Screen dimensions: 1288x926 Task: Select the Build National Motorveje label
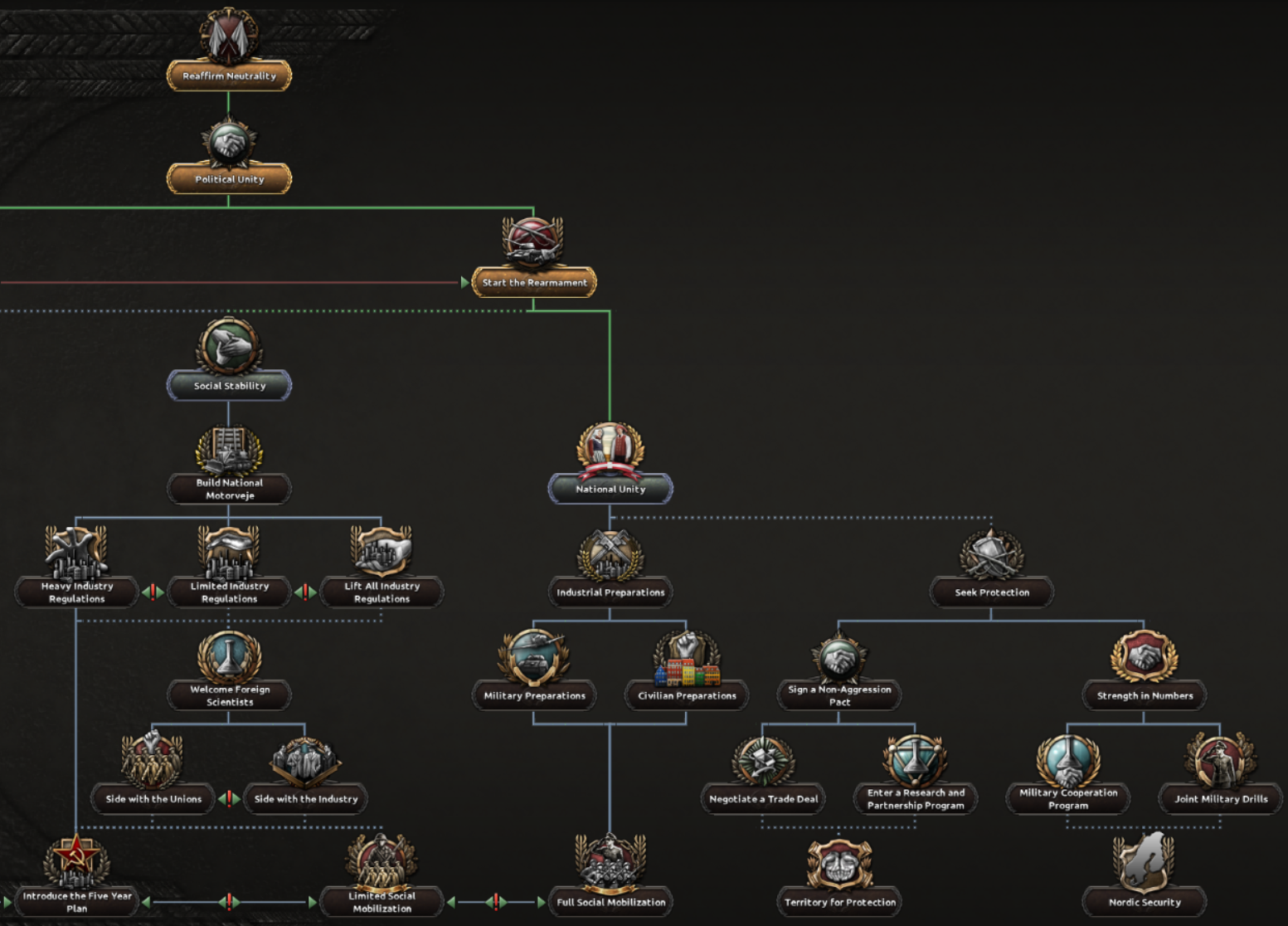[x=229, y=489]
